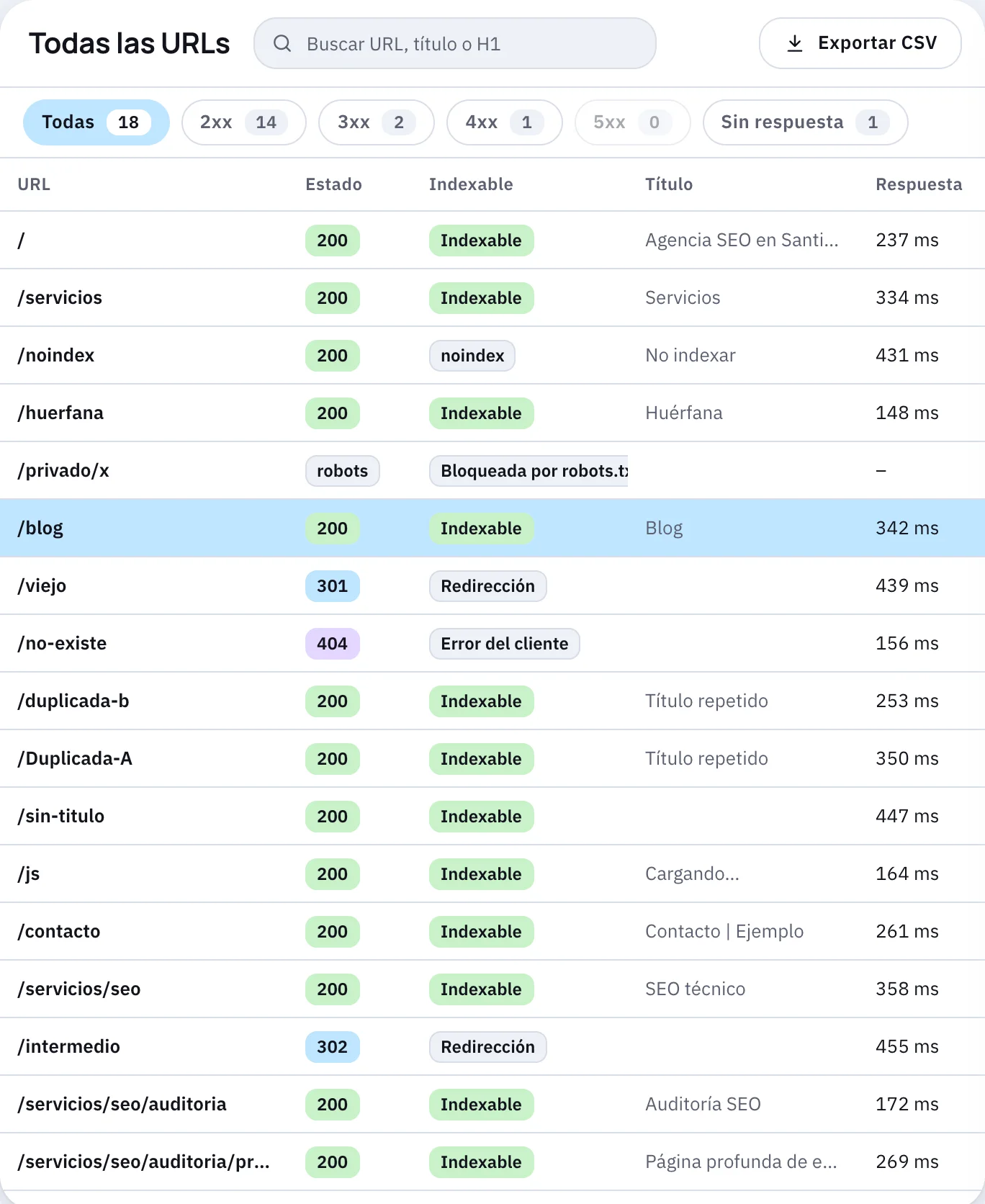Filter URLs with Sin respuesta
The image size is (985, 1204).
coord(806,122)
